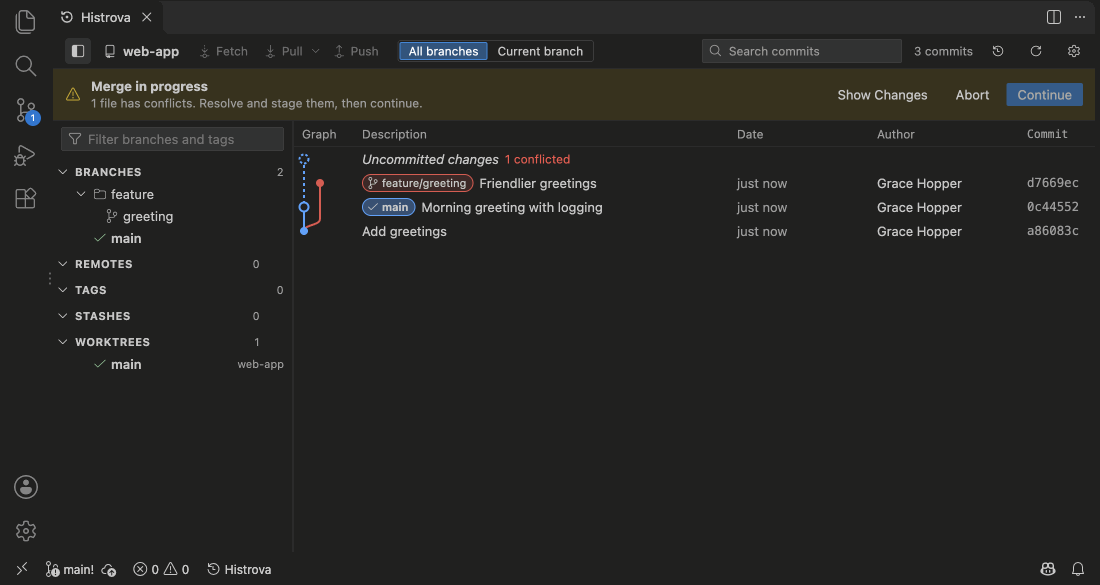Select the All branches toggle
Viewport: 1100px width, 585px height.
tap(443, 51)
